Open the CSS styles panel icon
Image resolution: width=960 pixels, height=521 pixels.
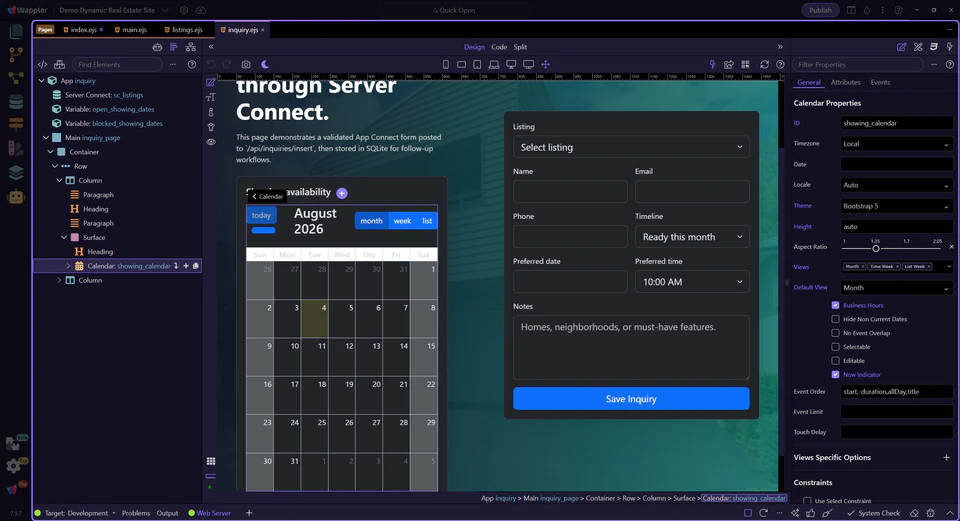click(x=934, y=47)
